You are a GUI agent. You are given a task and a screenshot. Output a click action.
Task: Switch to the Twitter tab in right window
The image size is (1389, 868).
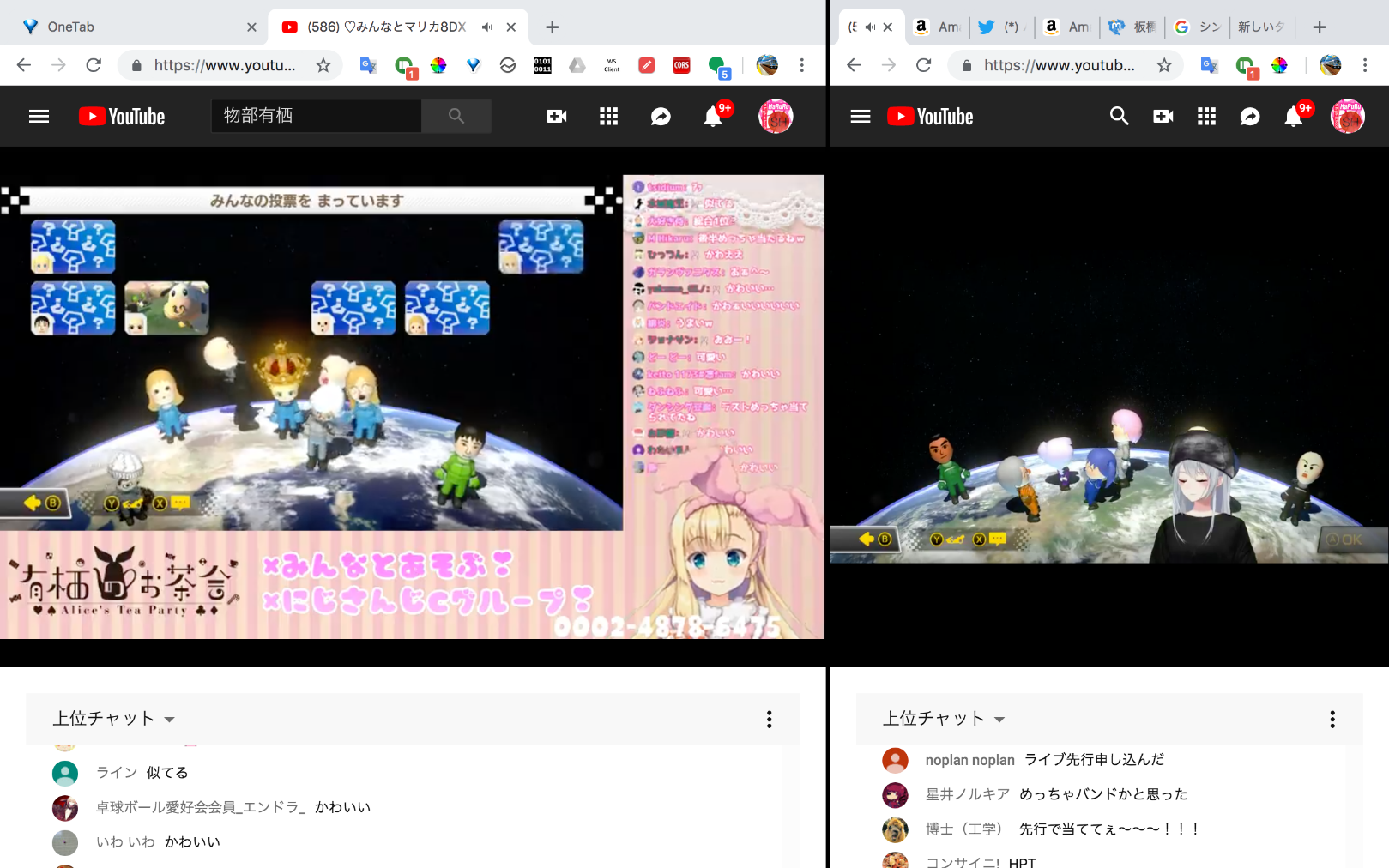click(1000, 27)
